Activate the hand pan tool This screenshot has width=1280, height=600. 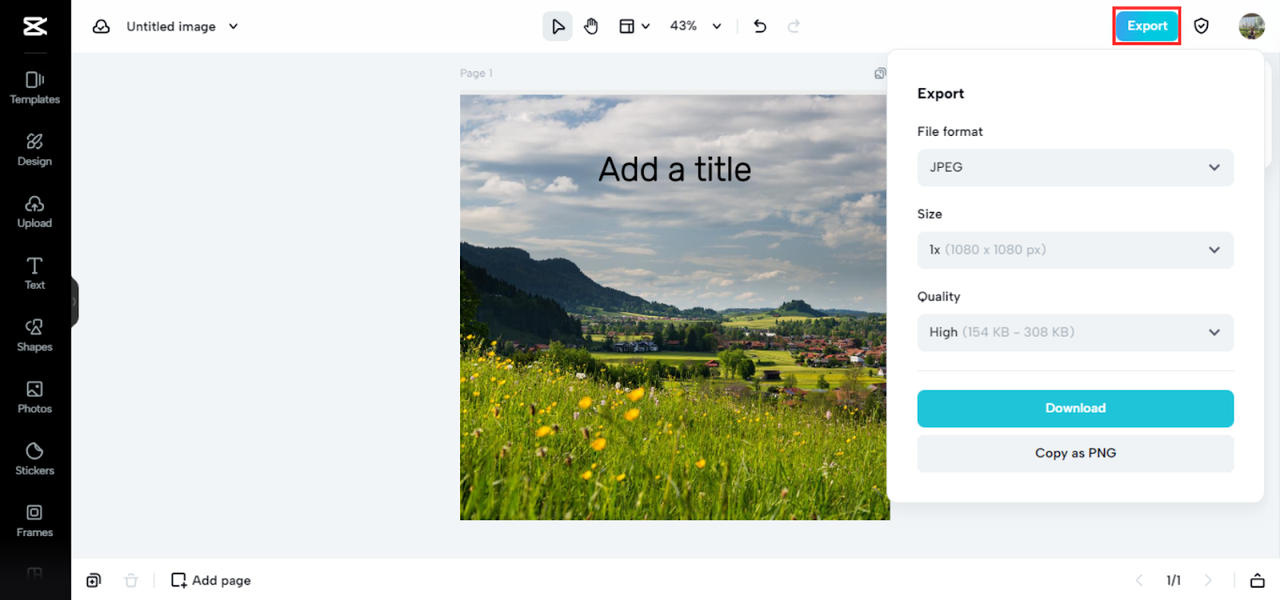tap(591, 26)
